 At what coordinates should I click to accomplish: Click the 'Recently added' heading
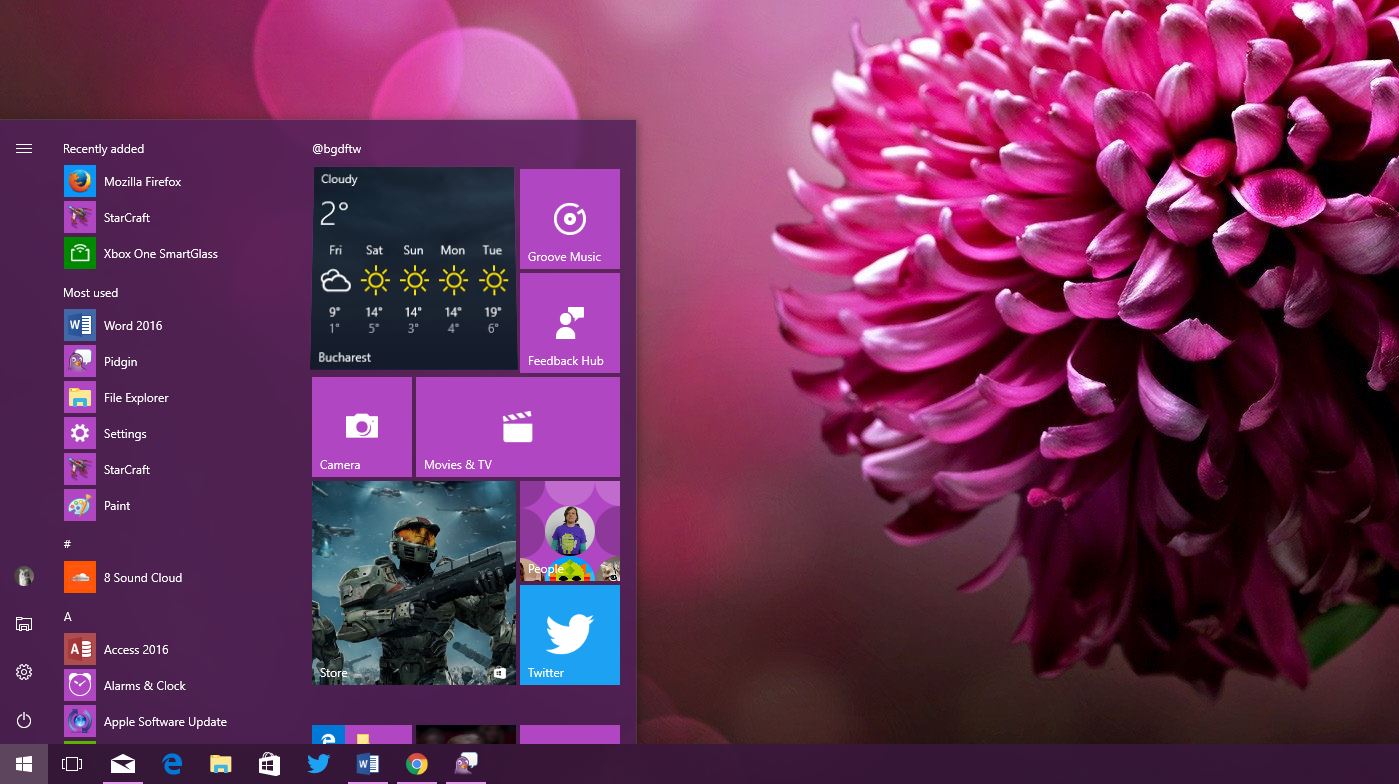coord(104,149)
